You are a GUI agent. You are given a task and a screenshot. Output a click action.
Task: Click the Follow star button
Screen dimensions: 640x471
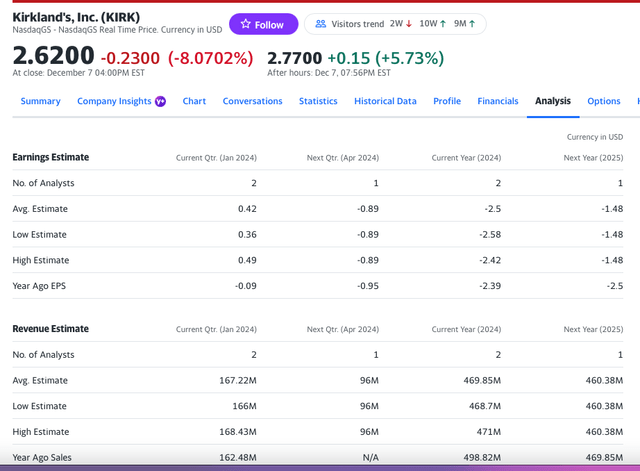pos(263,24)
